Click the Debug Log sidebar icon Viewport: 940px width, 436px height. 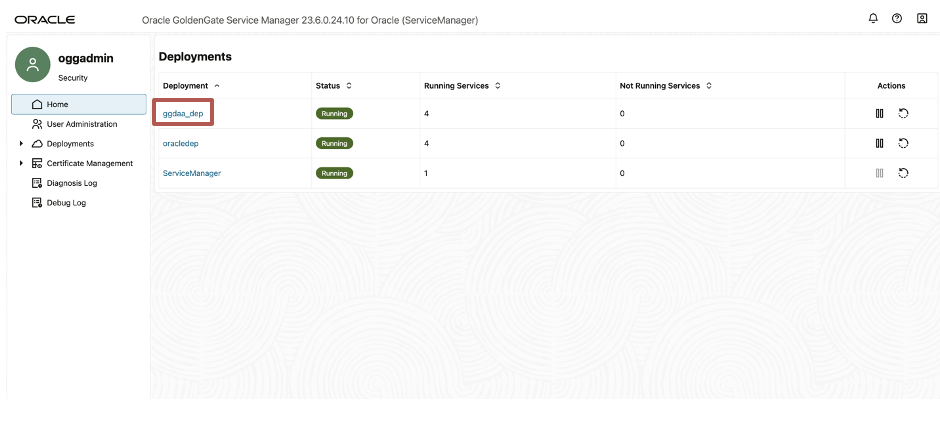tap(37, 203)
